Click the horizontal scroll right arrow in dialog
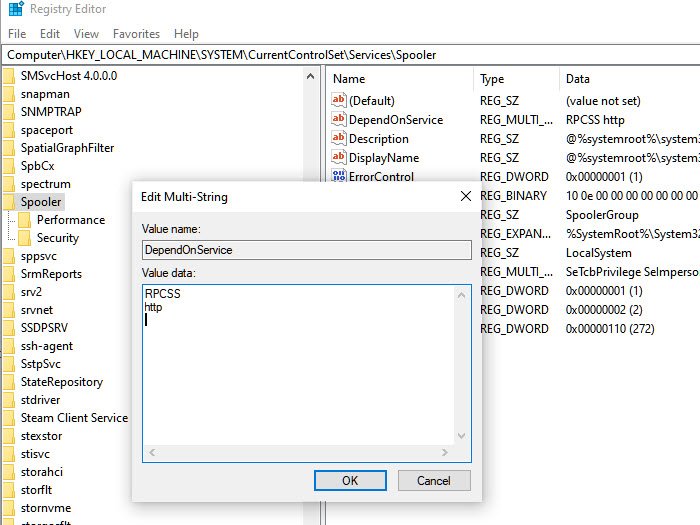 point(445,453)
